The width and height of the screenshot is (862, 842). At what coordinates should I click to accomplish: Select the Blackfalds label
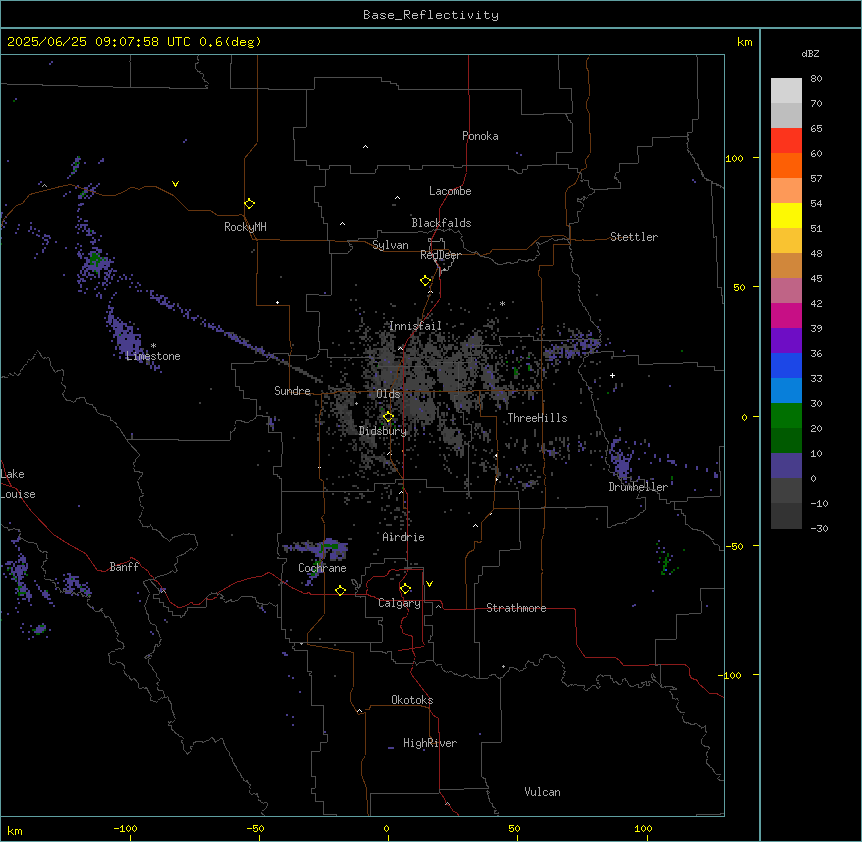441,223
